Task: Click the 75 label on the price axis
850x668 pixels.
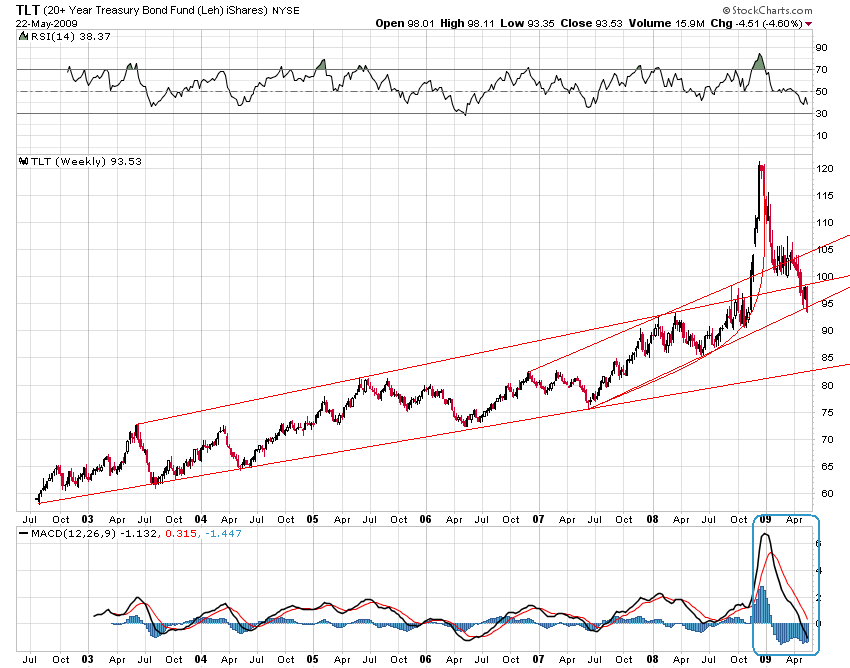Action: click(x=827, y=413)
